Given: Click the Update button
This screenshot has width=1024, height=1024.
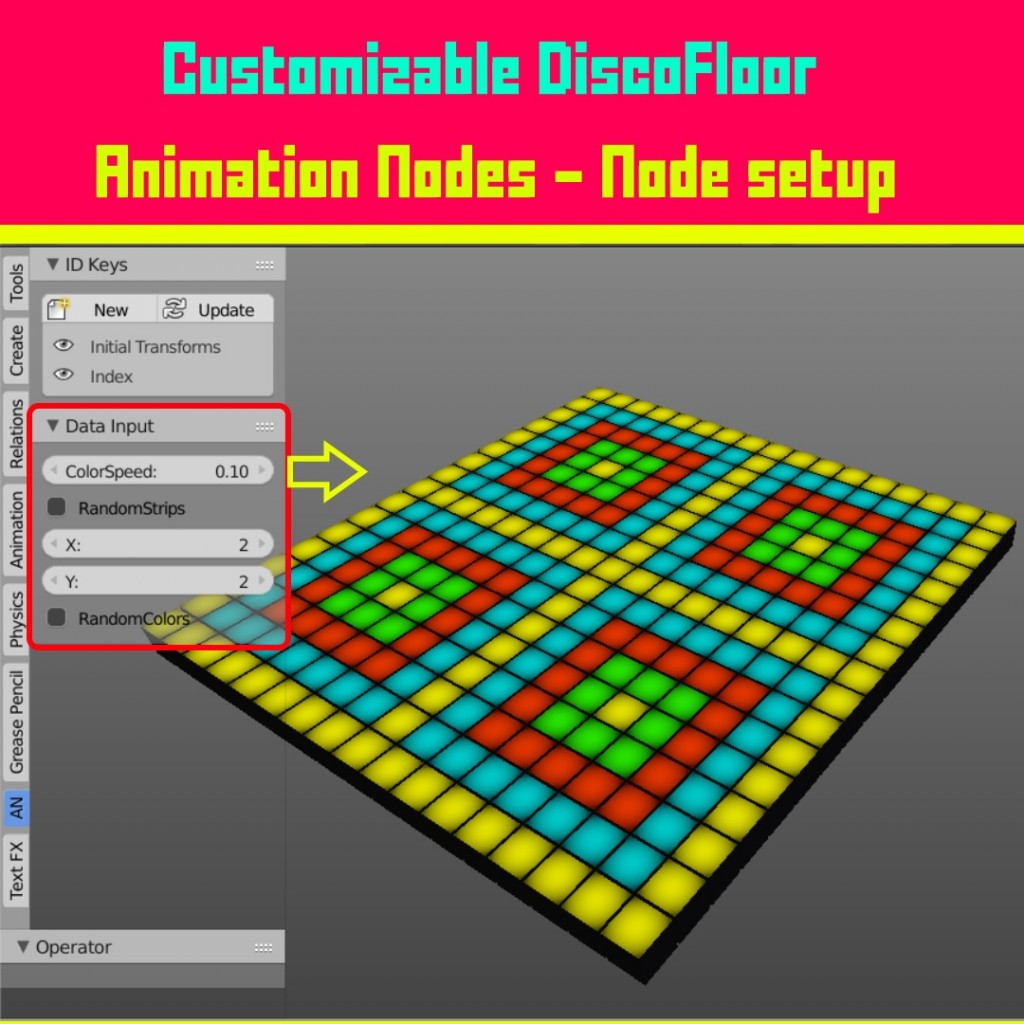Looking at the screenshot, I should (x=215, y=309).
